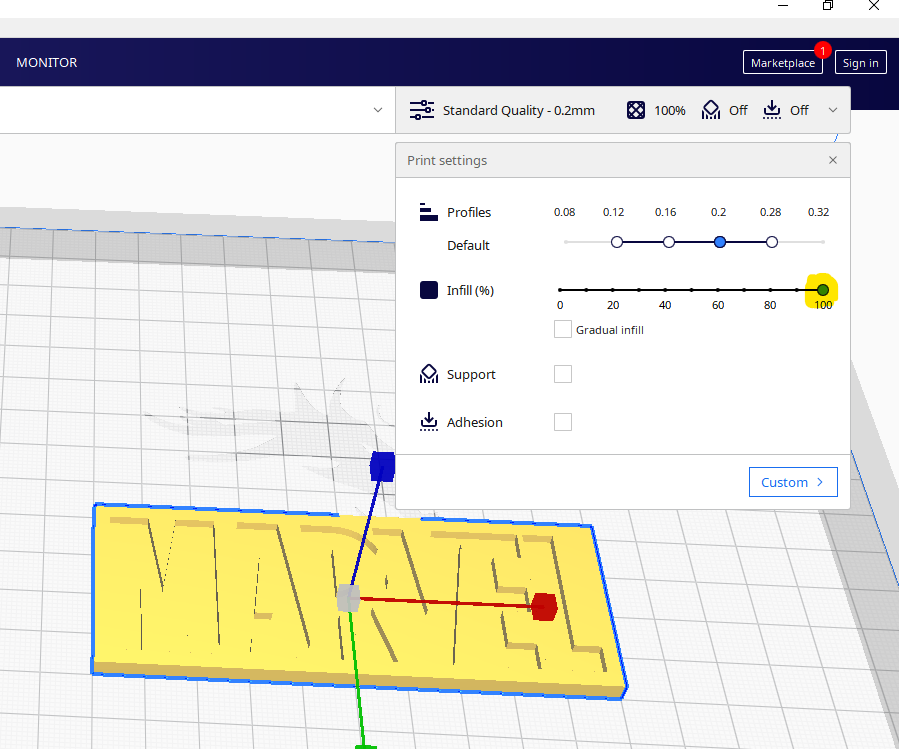Click the 'Default' profile label
The height and width of the screenshot is (749, 899).
468,245
